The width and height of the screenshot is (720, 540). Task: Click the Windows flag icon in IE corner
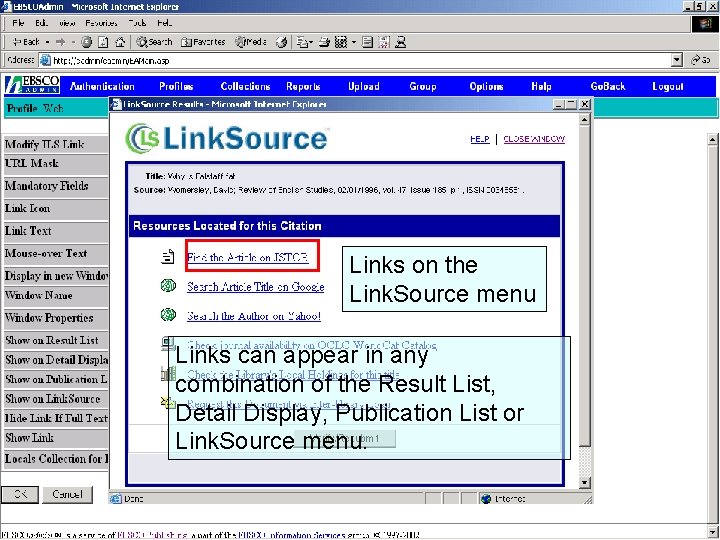704,24
